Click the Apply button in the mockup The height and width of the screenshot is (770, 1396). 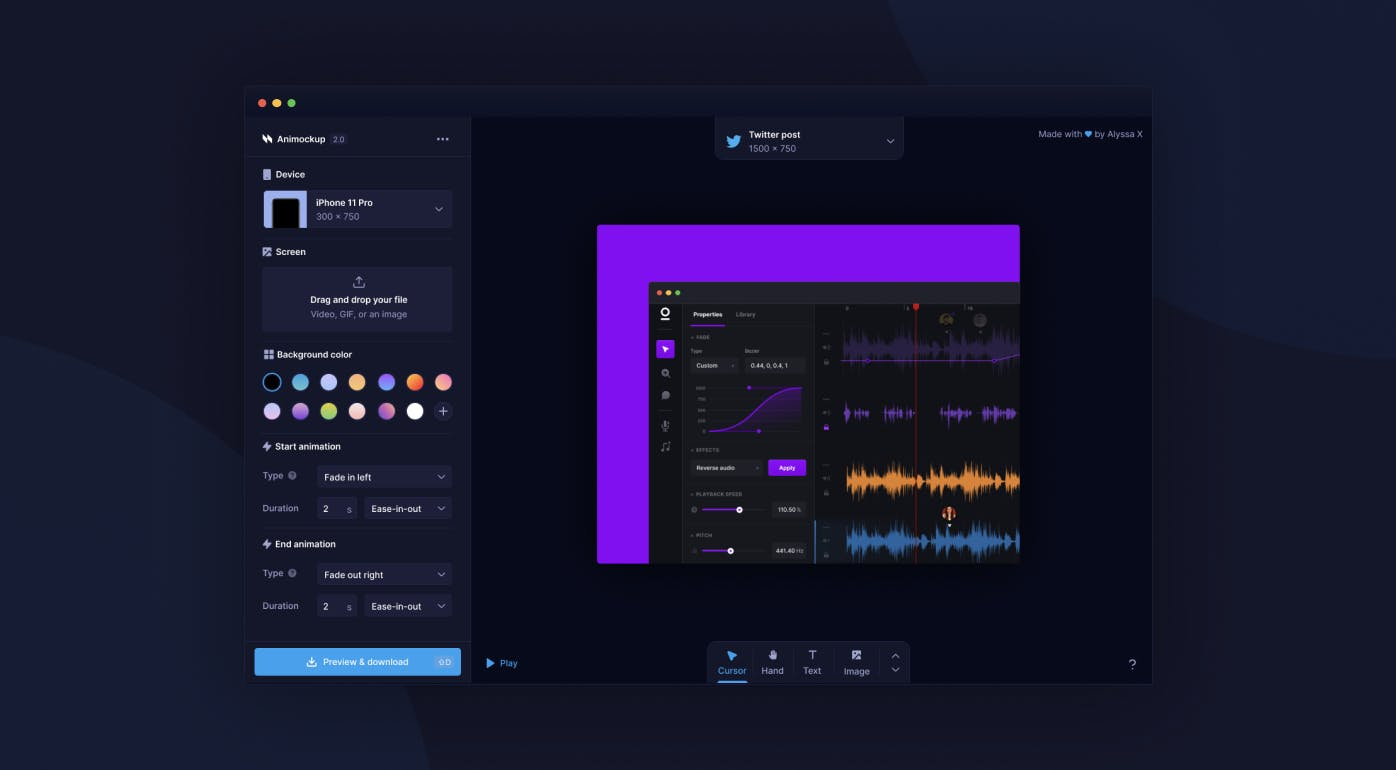pyautogui.click(x=787, y=468)
